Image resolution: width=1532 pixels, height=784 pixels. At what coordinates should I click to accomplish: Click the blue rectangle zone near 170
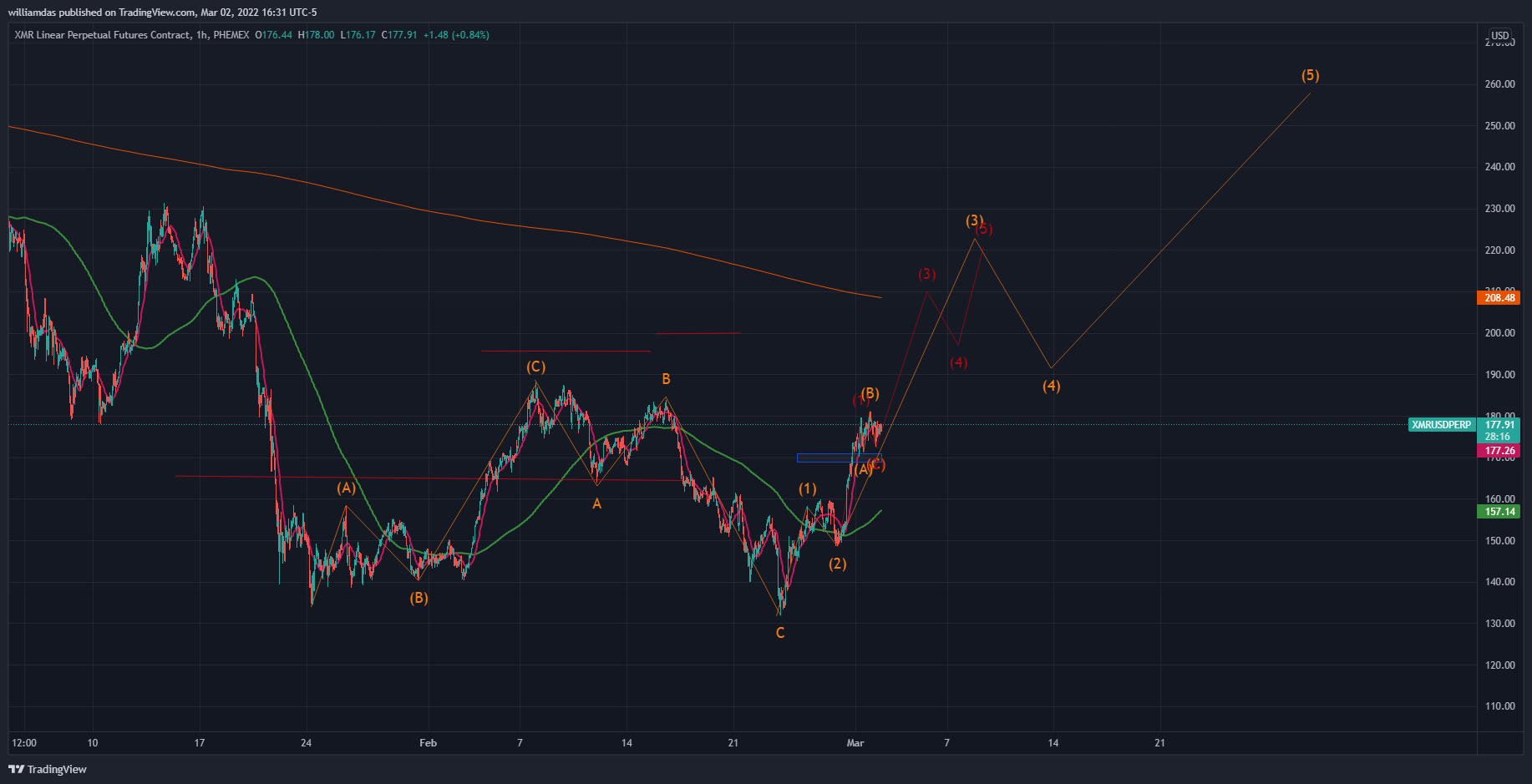pos(838,458)
